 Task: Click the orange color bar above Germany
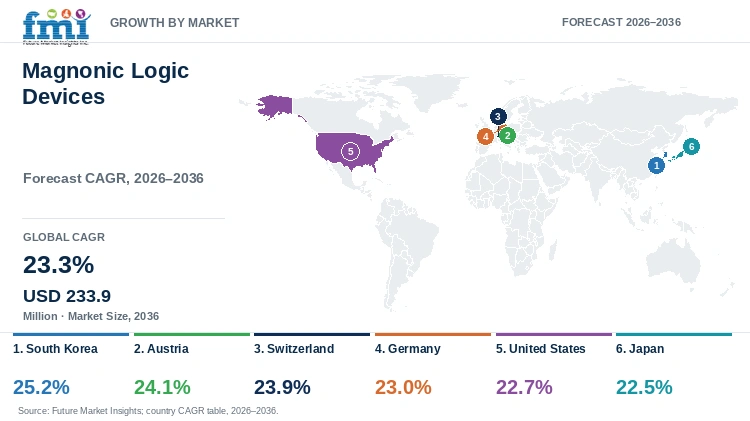(x=433, y=334)
